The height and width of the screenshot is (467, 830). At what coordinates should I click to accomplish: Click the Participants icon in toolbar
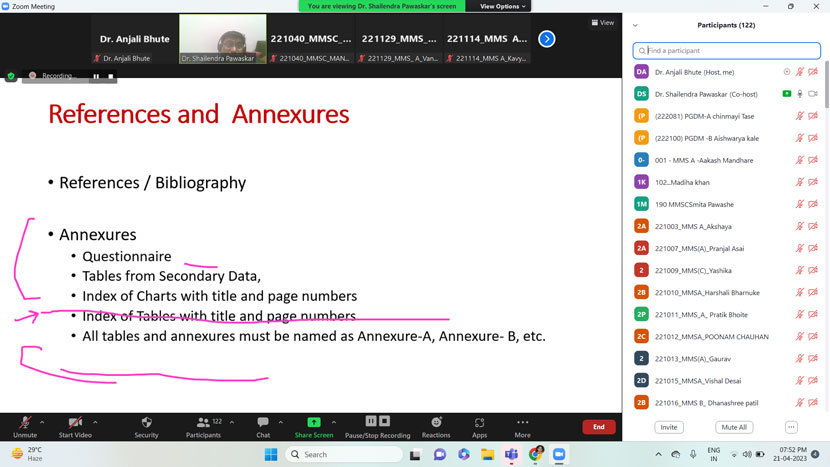point(203,425)
